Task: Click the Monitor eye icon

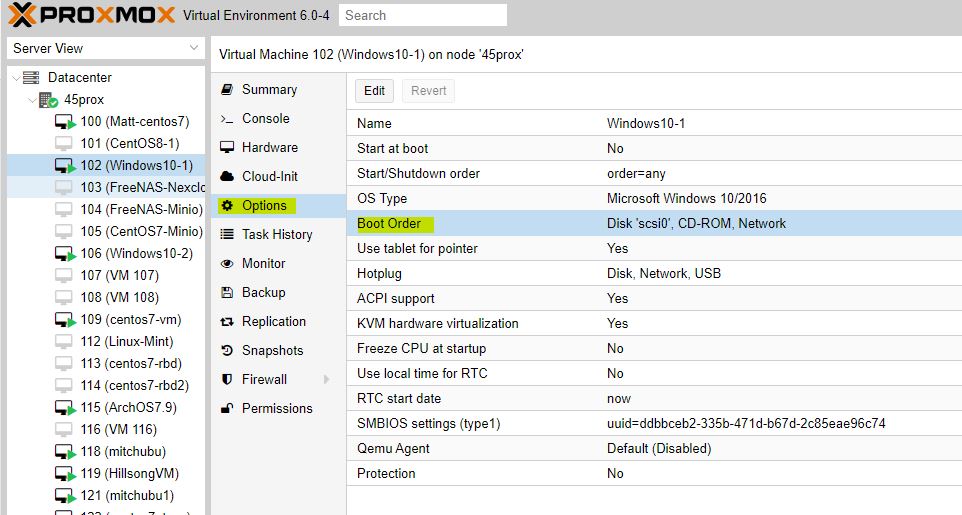Action: pos(227,263)
